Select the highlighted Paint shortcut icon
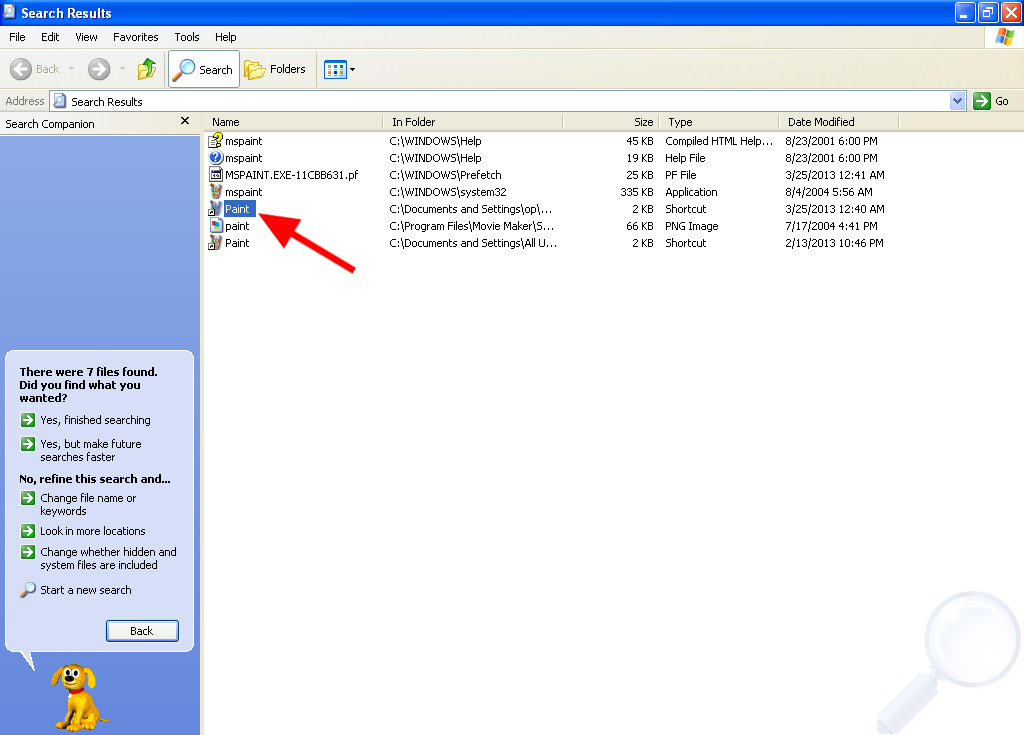 [216, 208]
